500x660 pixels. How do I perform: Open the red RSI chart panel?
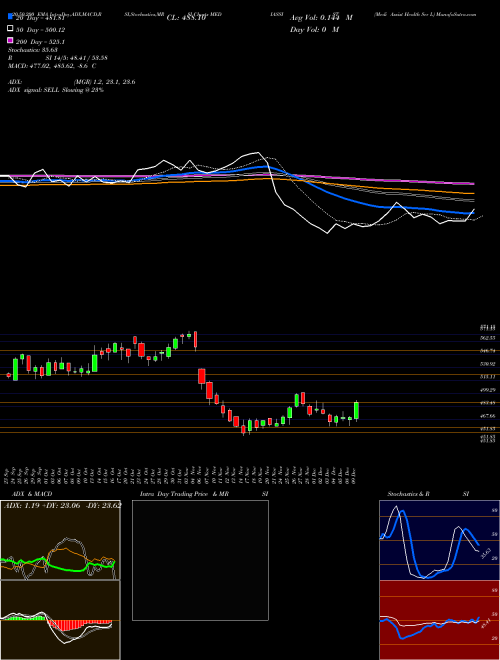pos(439,620)
